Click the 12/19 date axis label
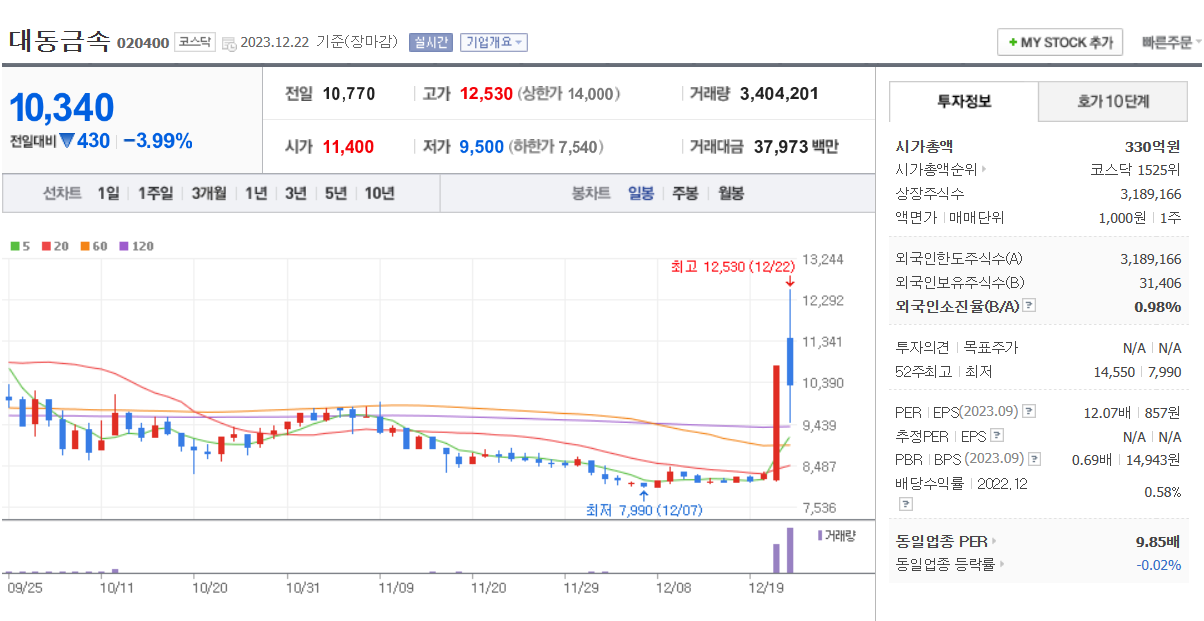 click(766, 588)
